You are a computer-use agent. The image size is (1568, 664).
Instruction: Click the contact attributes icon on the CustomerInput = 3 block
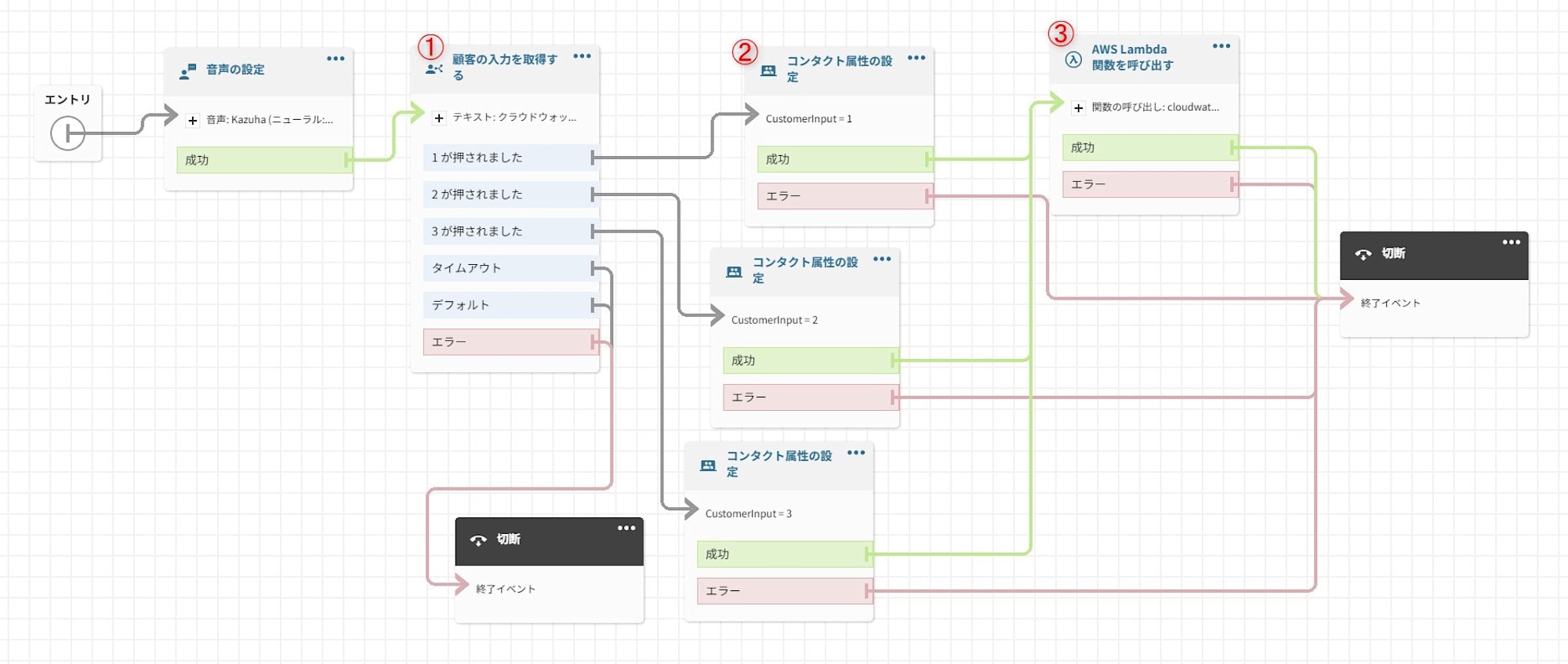pos(708,465)
